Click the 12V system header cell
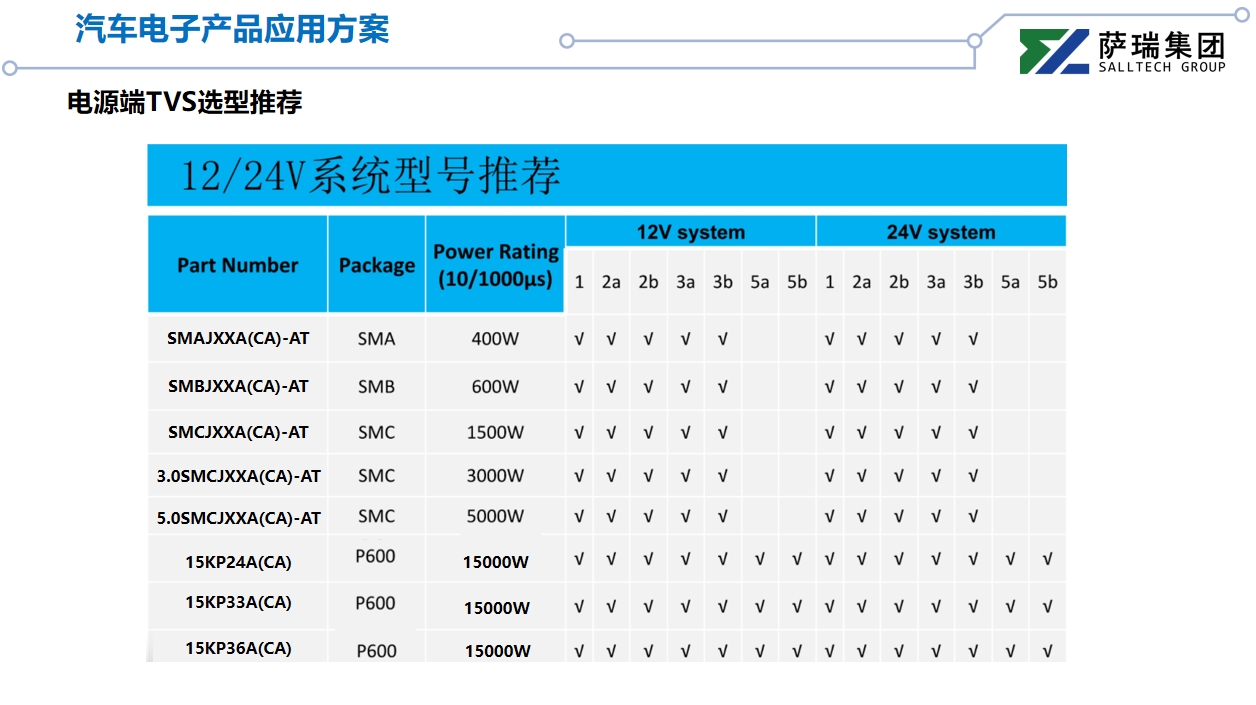Image resolution: width=1256 pixels, height=705 pixels. (690, 232)
